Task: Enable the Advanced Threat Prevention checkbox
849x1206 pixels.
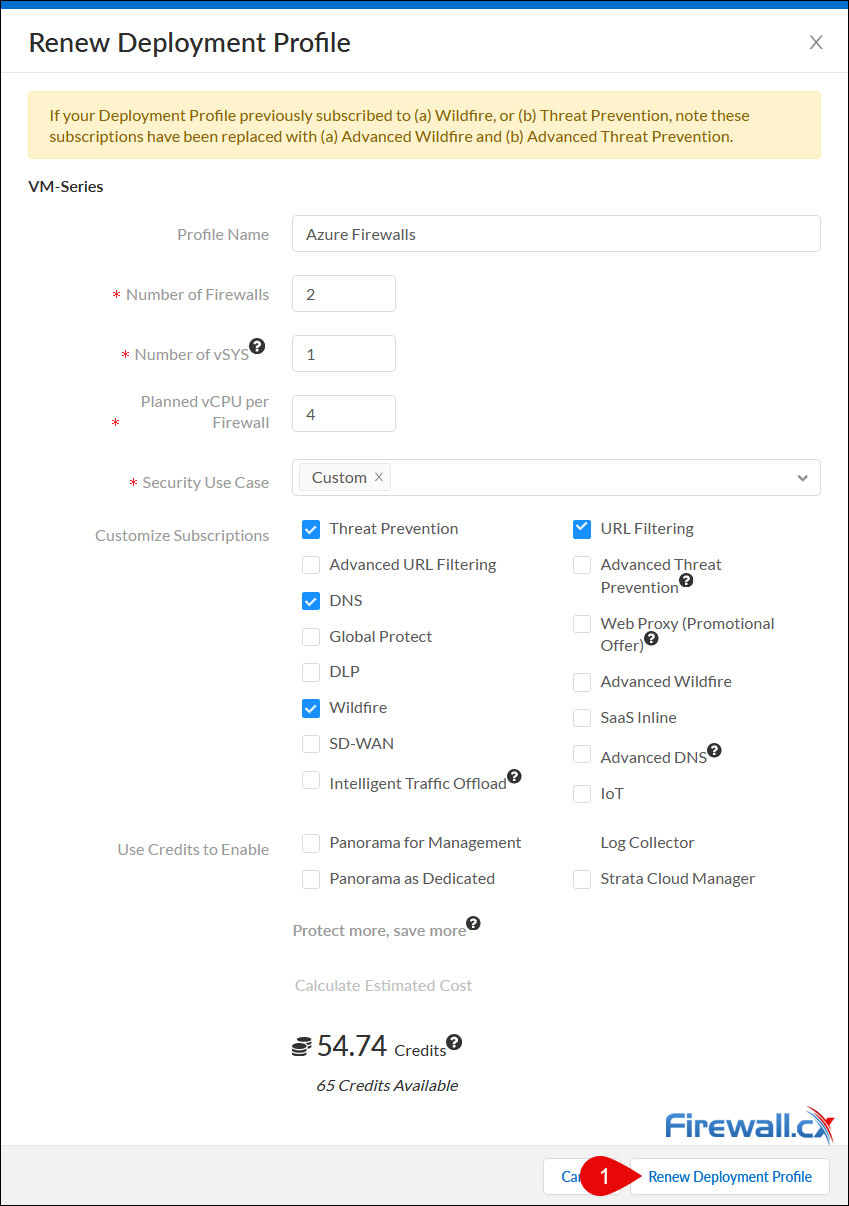Action: (x=582, y=565)
